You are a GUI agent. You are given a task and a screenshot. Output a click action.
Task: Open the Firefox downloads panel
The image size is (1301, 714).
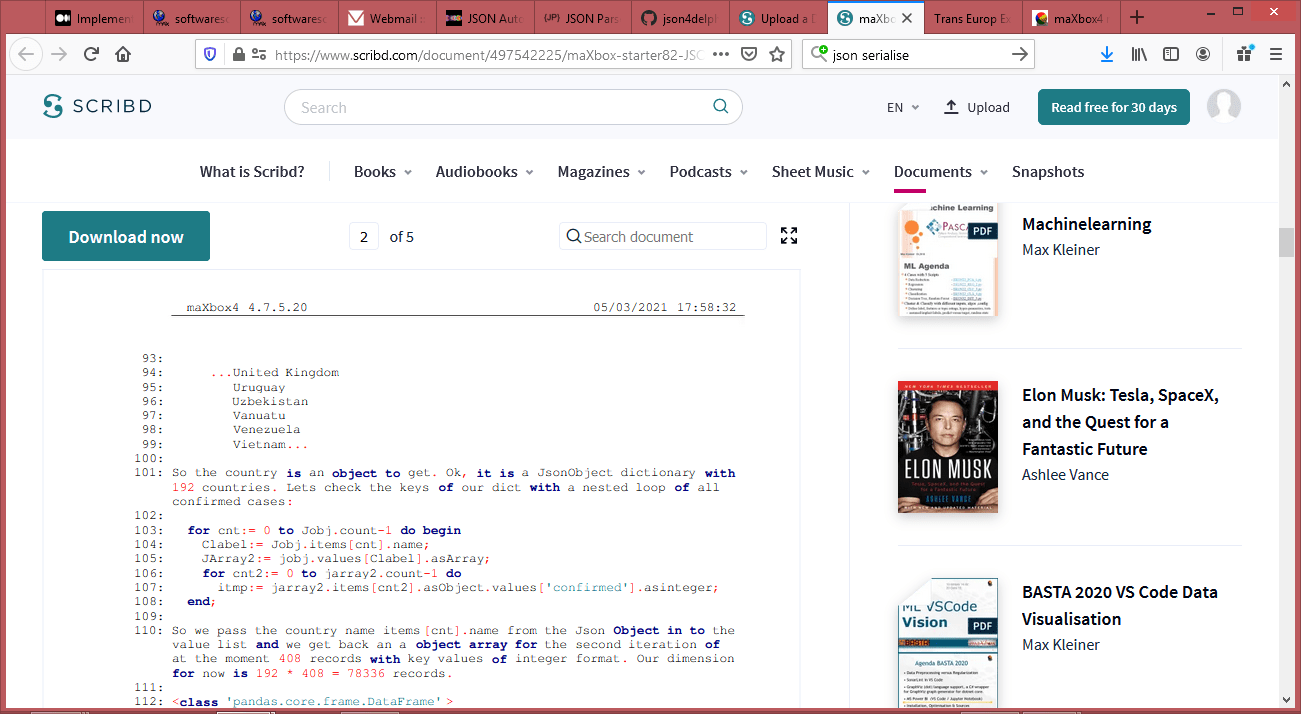point(1106,54)
